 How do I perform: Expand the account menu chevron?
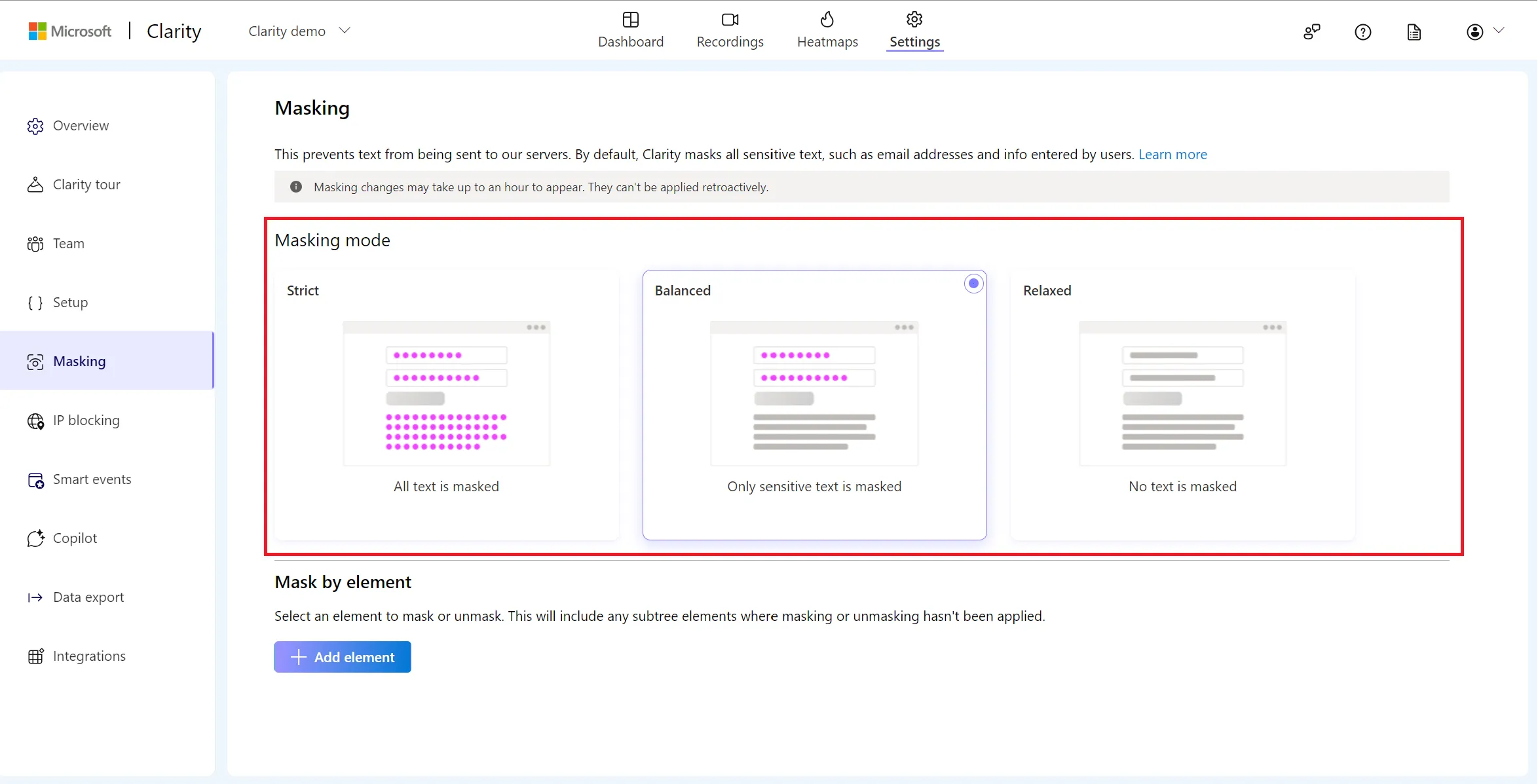click(1499, 30)
